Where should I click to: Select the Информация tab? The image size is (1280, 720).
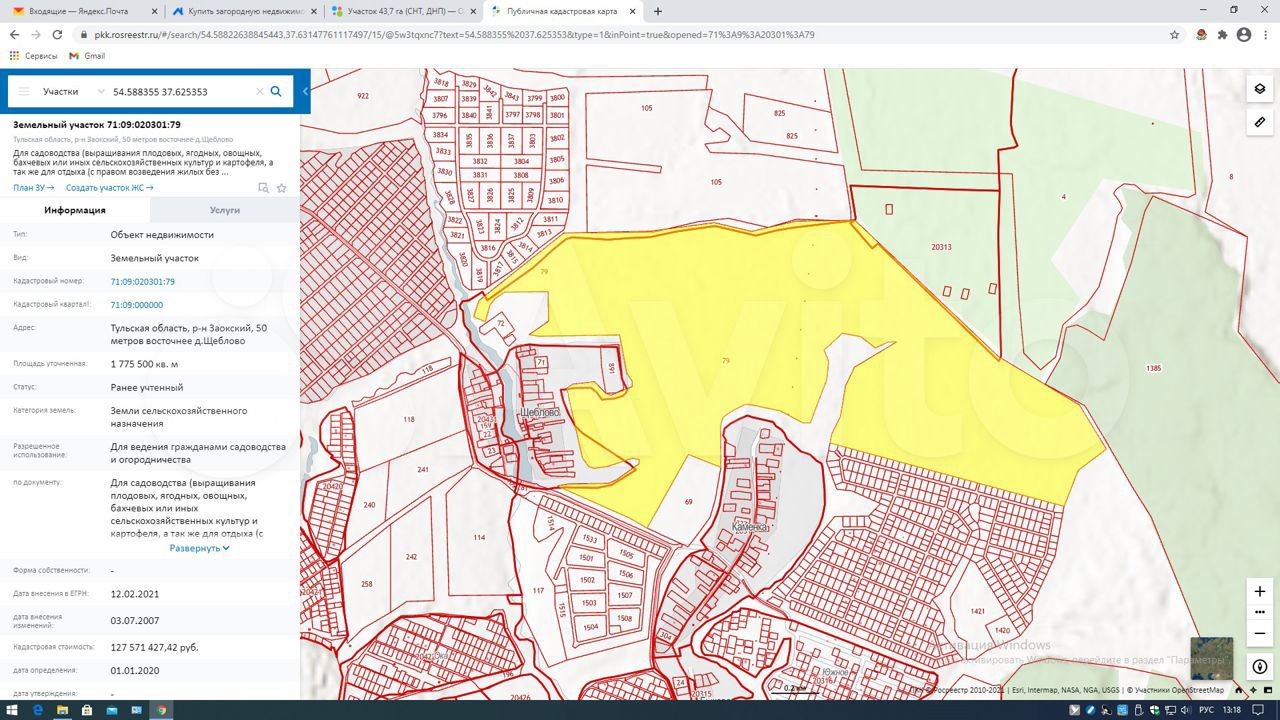pyautogui.click(x=75, y=210)
